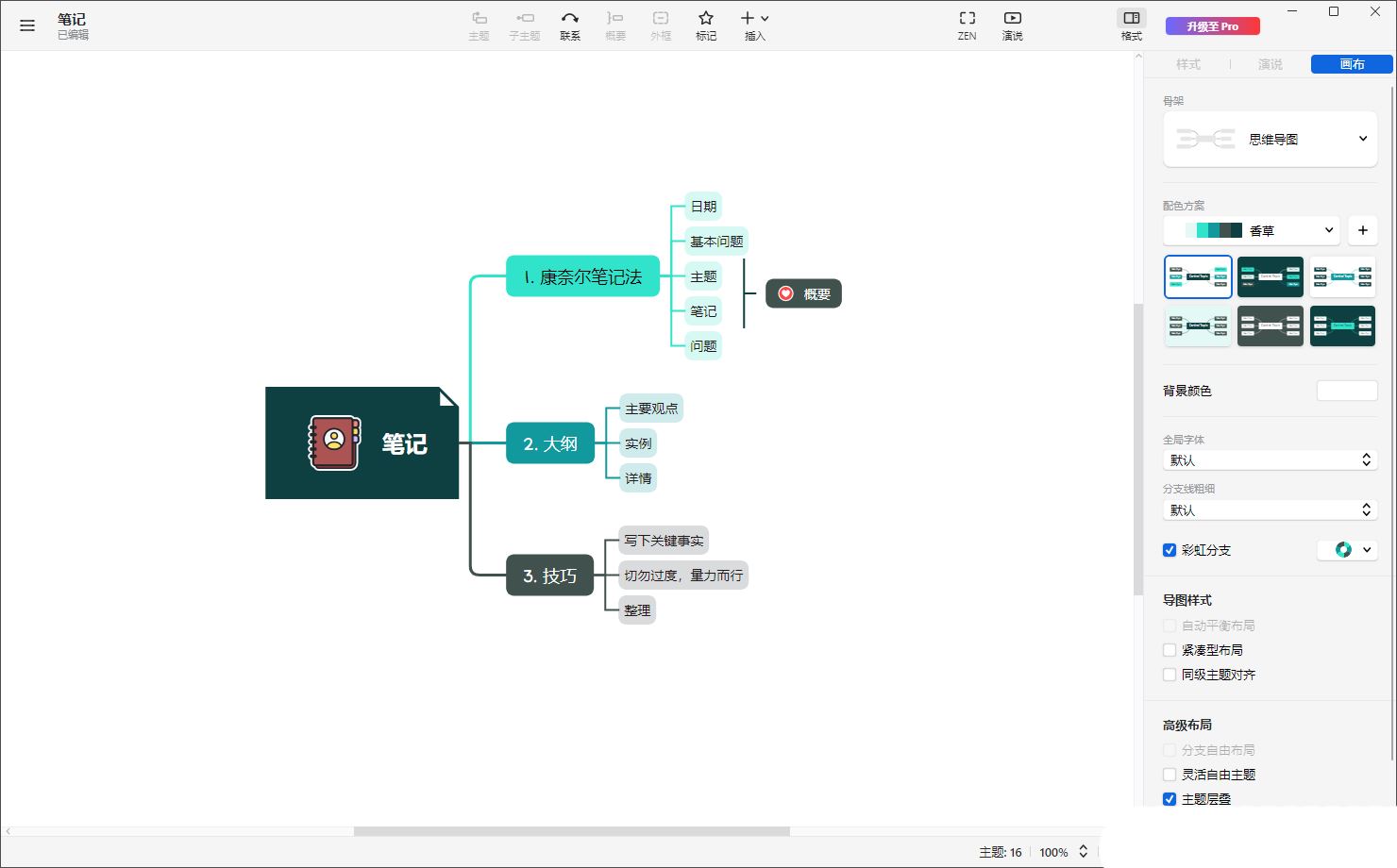The width and height of the screenshot is (1397, 868).
Task: Click the 主题: 16 topic count
Action: pos(1000,852)
